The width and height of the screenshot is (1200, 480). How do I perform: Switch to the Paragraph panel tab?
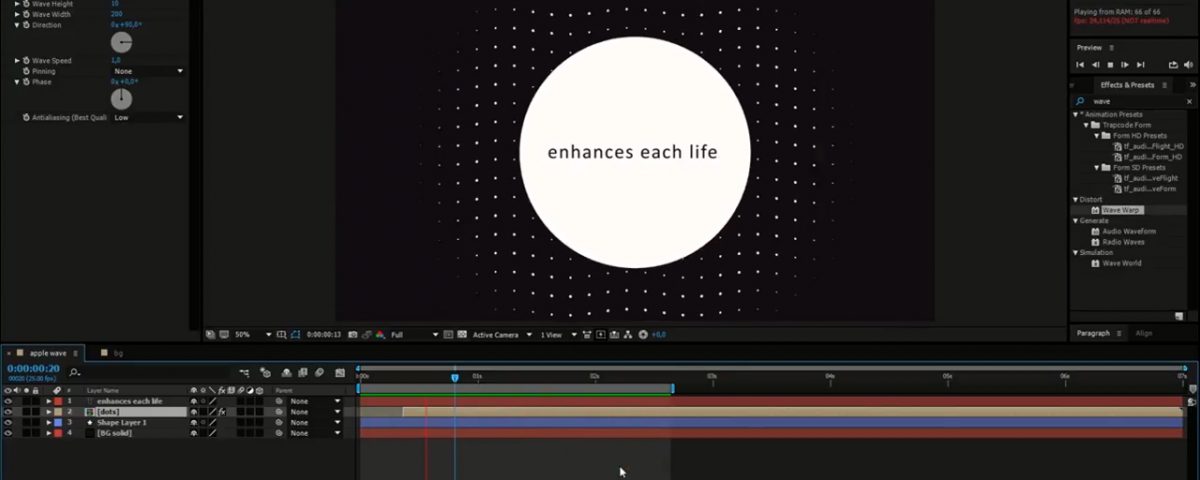tap(1093, 333)
